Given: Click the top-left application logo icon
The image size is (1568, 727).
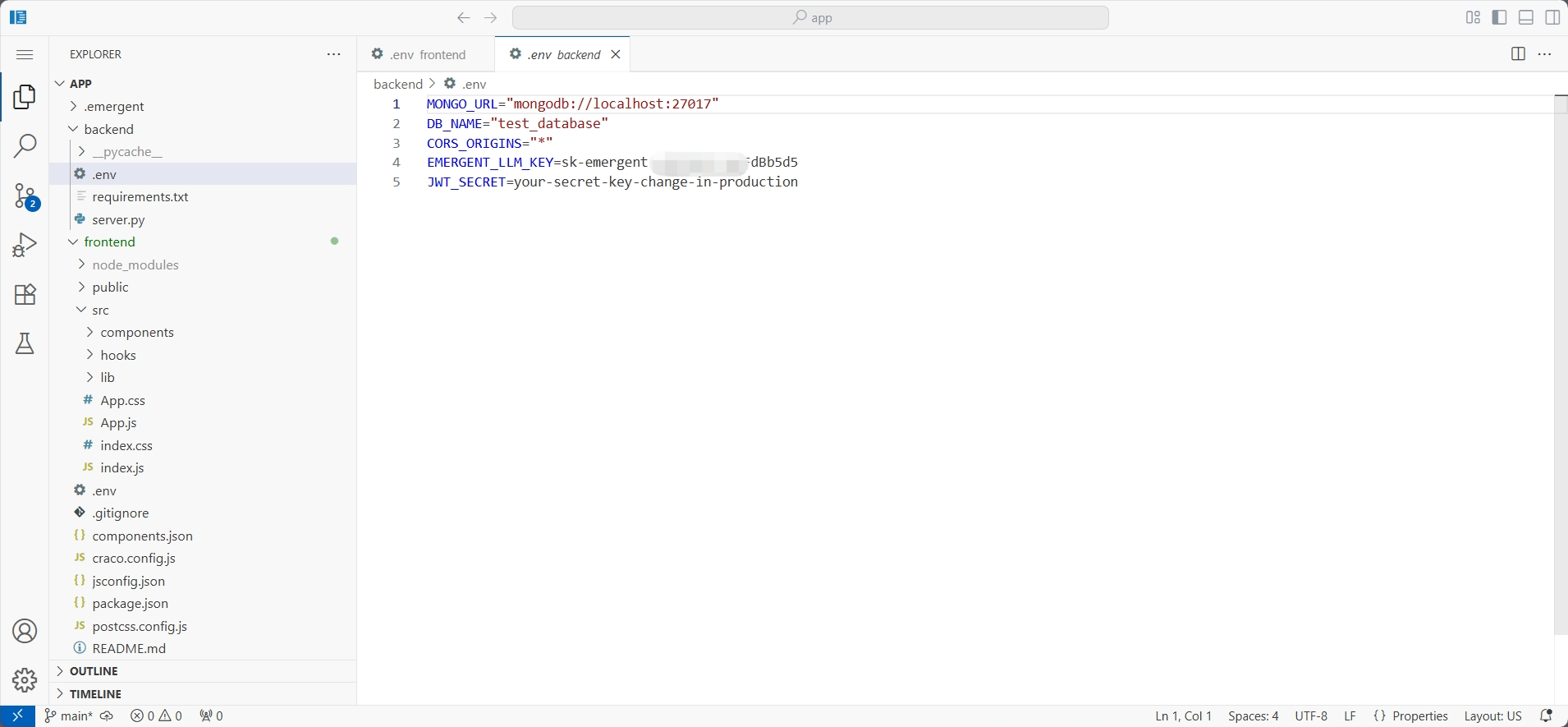Looking at the screenshot, I should (17, 17).
